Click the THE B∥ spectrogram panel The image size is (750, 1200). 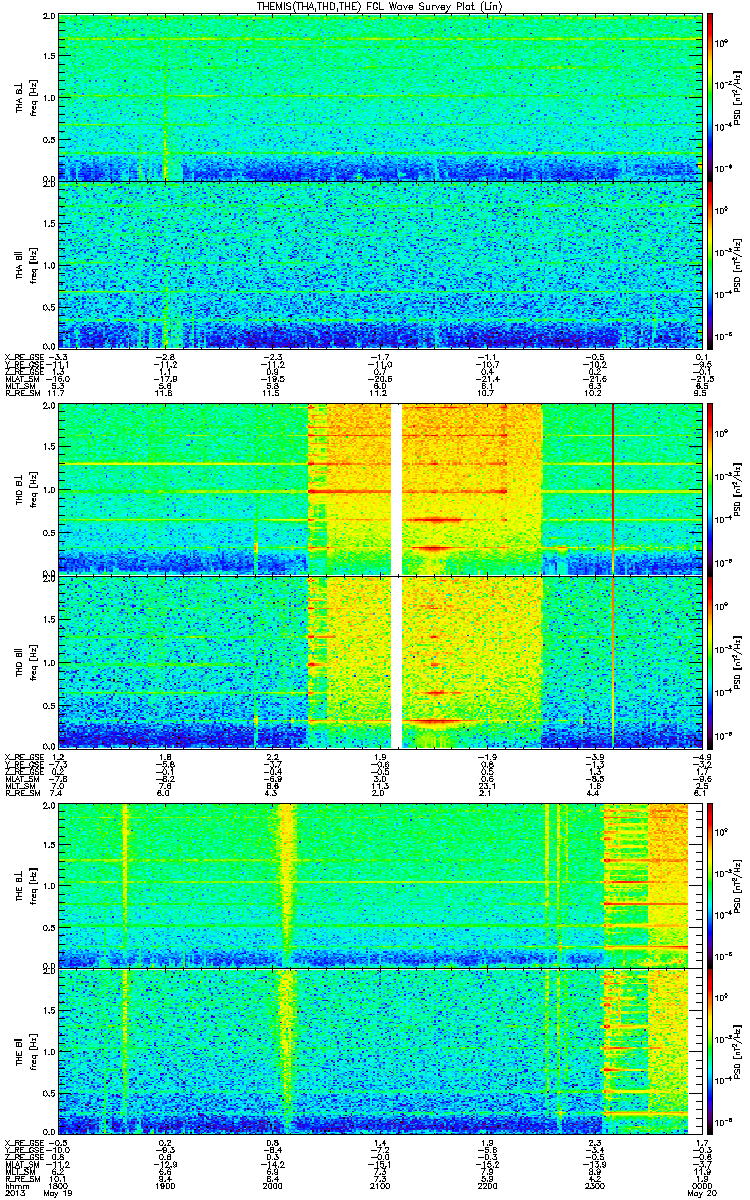click(378, 1052)
